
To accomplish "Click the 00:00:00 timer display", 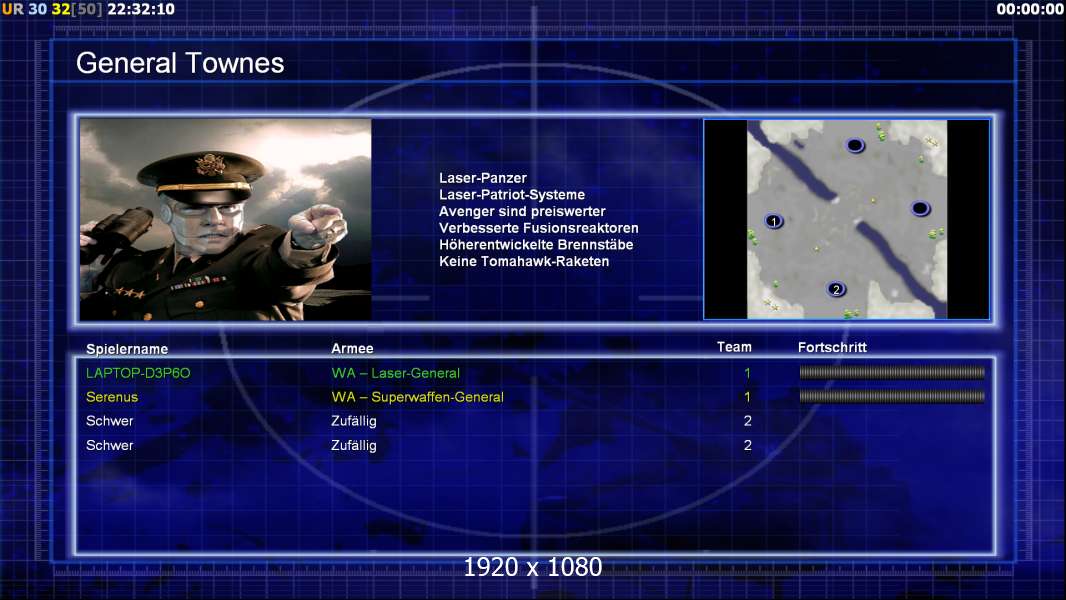I will click(1030, 9).
